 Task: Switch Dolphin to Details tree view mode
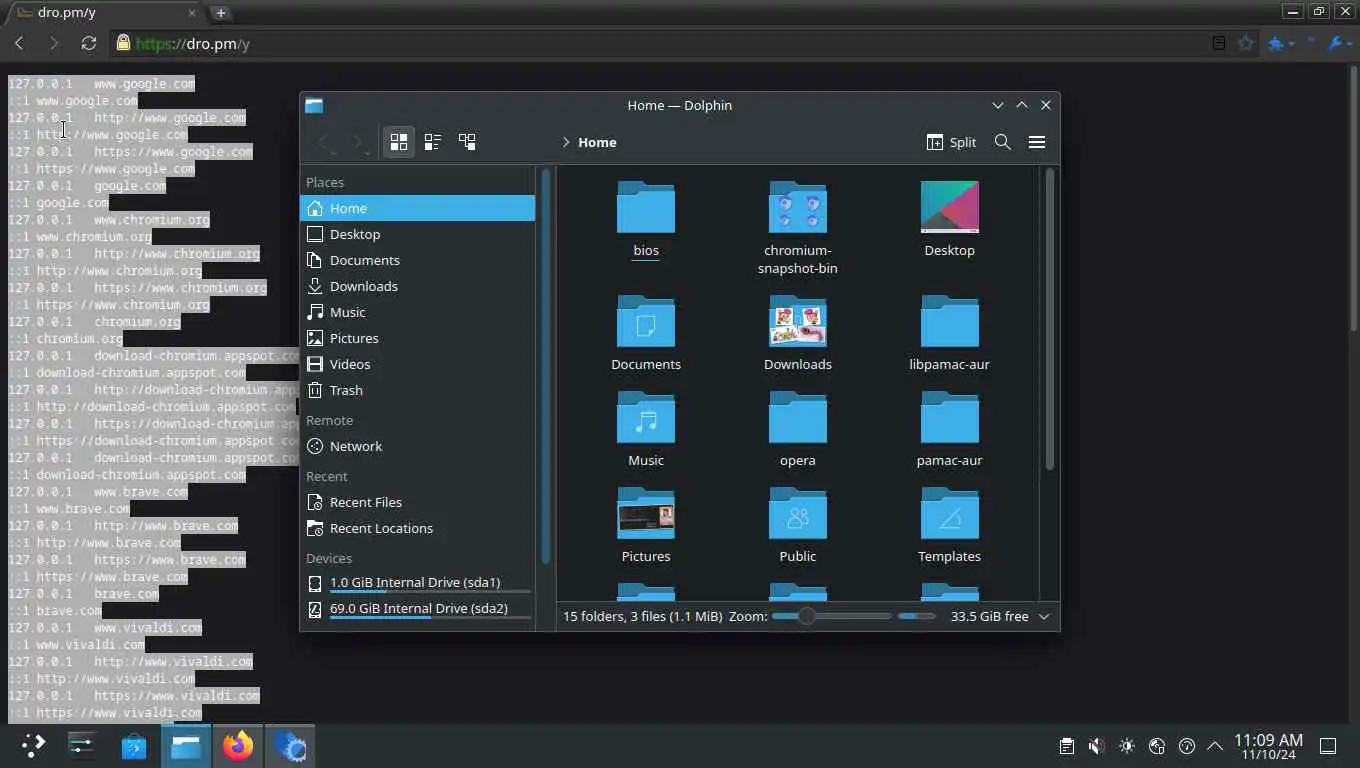coord(467,142)
